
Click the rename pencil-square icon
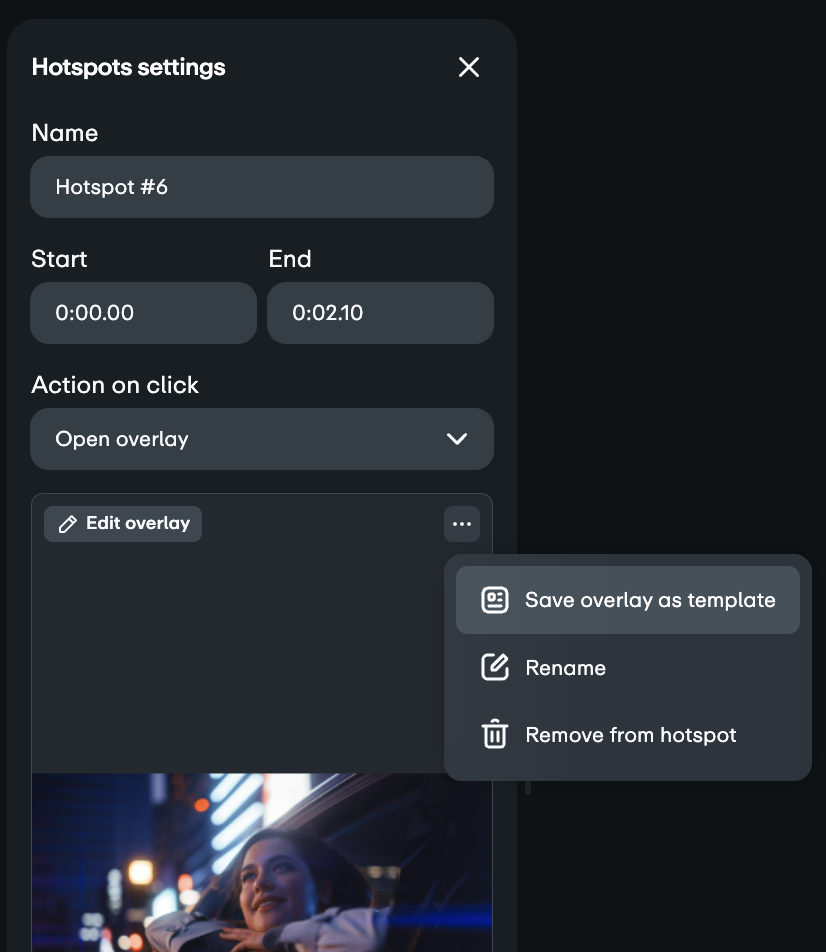tap(495, 668)
